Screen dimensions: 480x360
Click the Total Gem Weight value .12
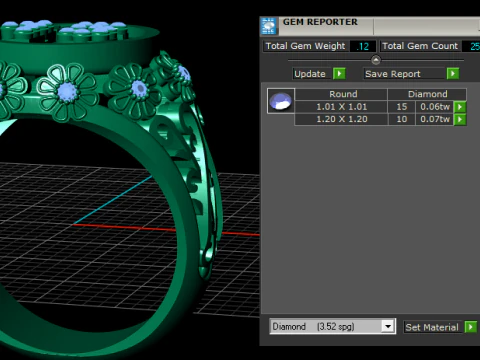pos(363,46)
